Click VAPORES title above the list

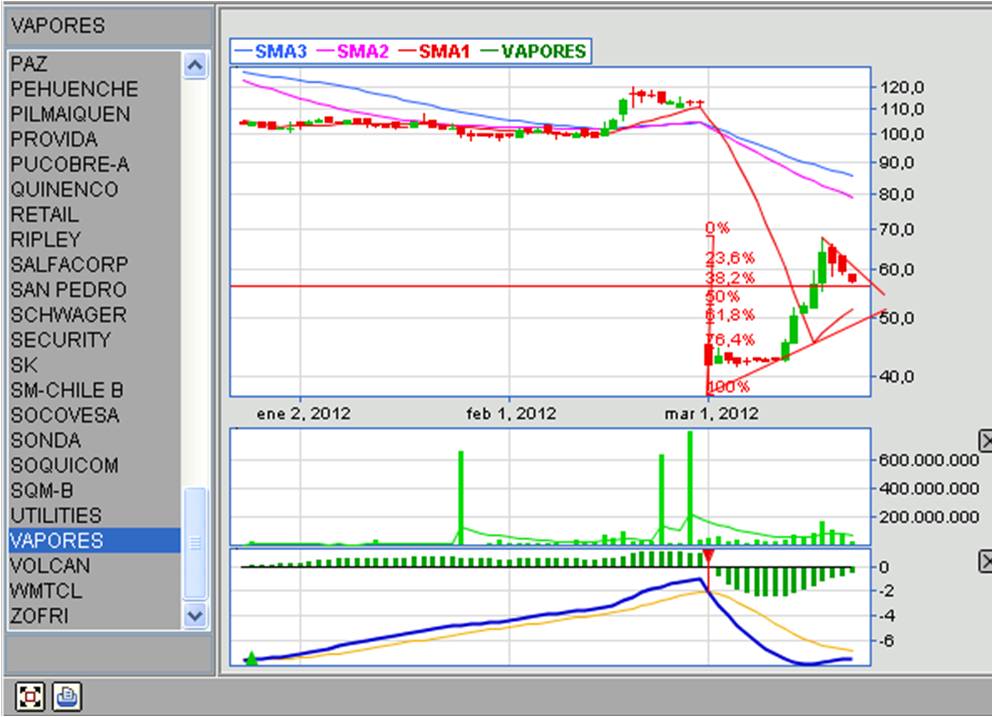58,25
